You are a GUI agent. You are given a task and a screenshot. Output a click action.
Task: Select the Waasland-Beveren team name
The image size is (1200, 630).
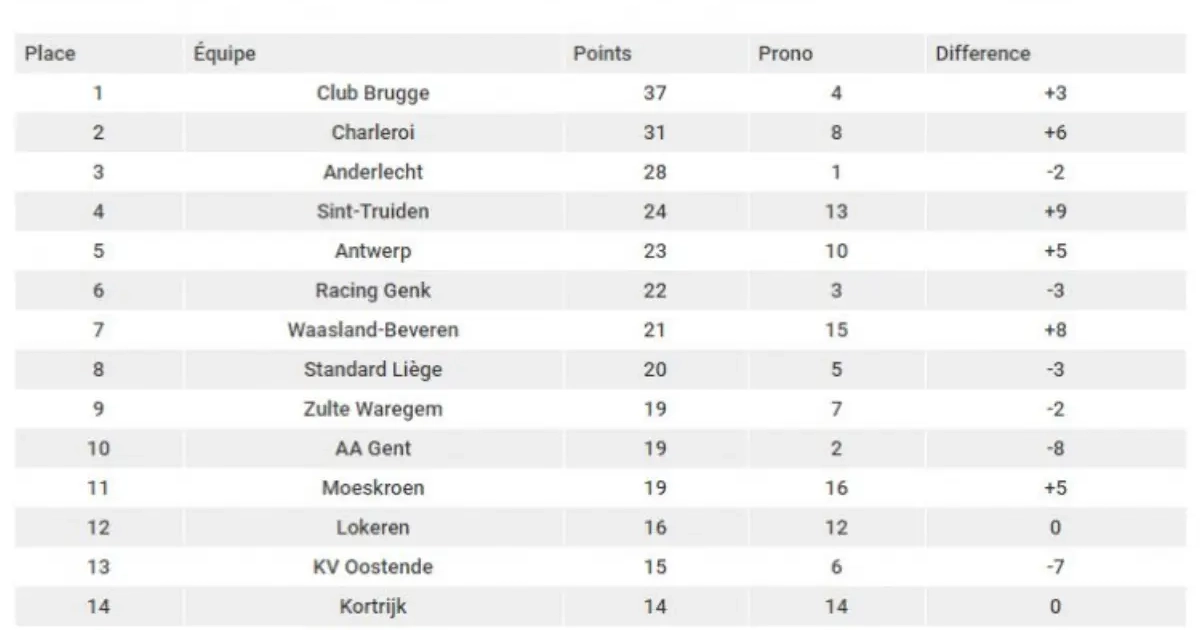point(373,330)
